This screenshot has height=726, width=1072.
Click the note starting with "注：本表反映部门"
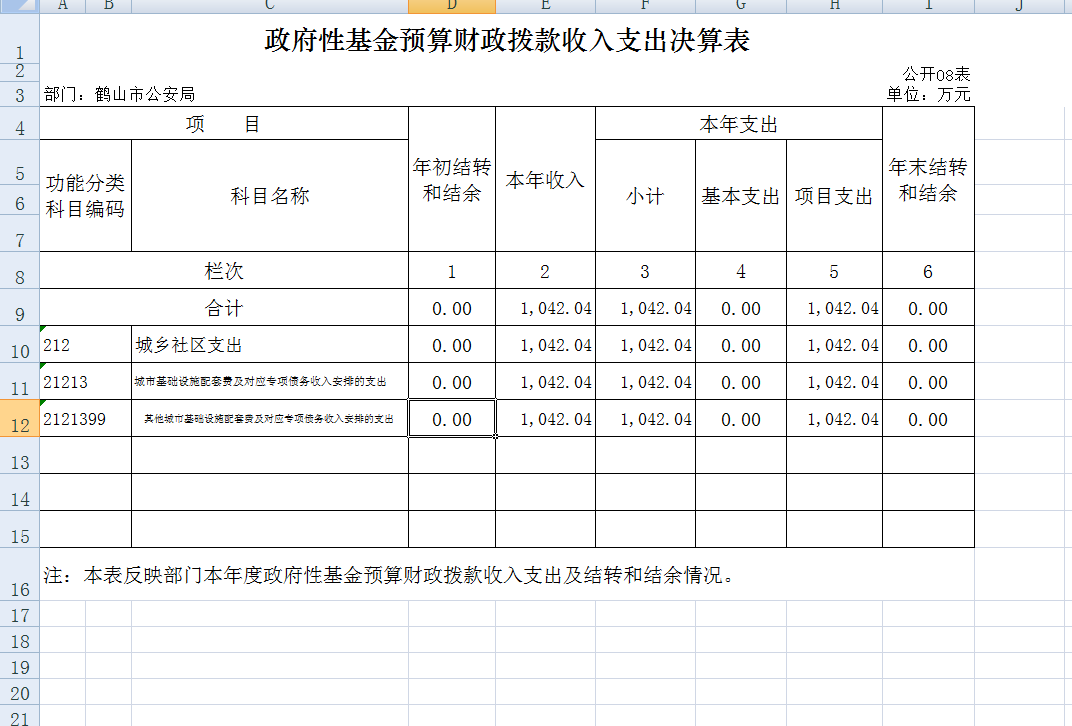pos(389,575)
